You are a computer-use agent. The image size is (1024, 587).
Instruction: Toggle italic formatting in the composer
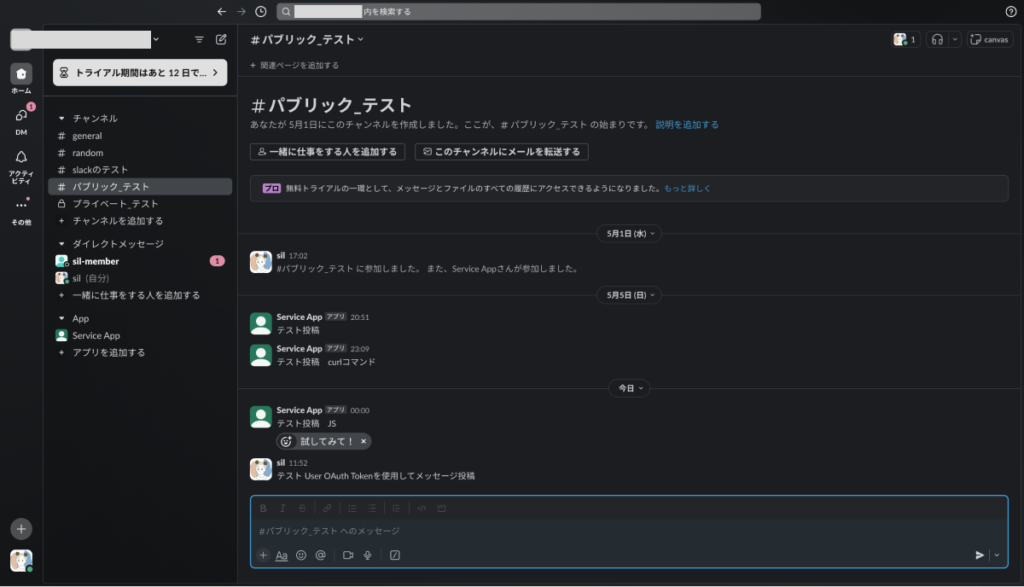tap(282, 508)
